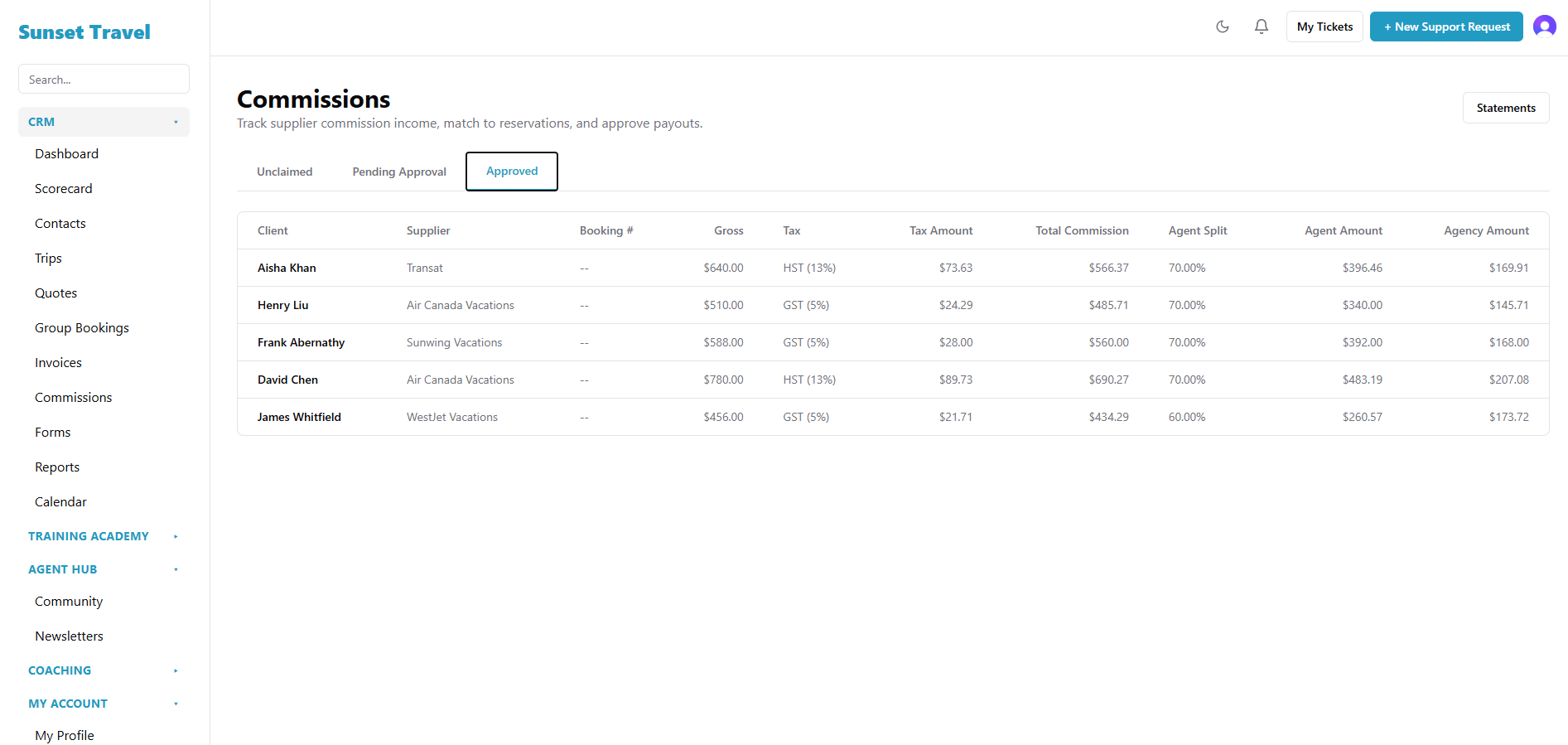Visit Community in Agent Hub
The image size is (1568, 745).
pos(69,602)
